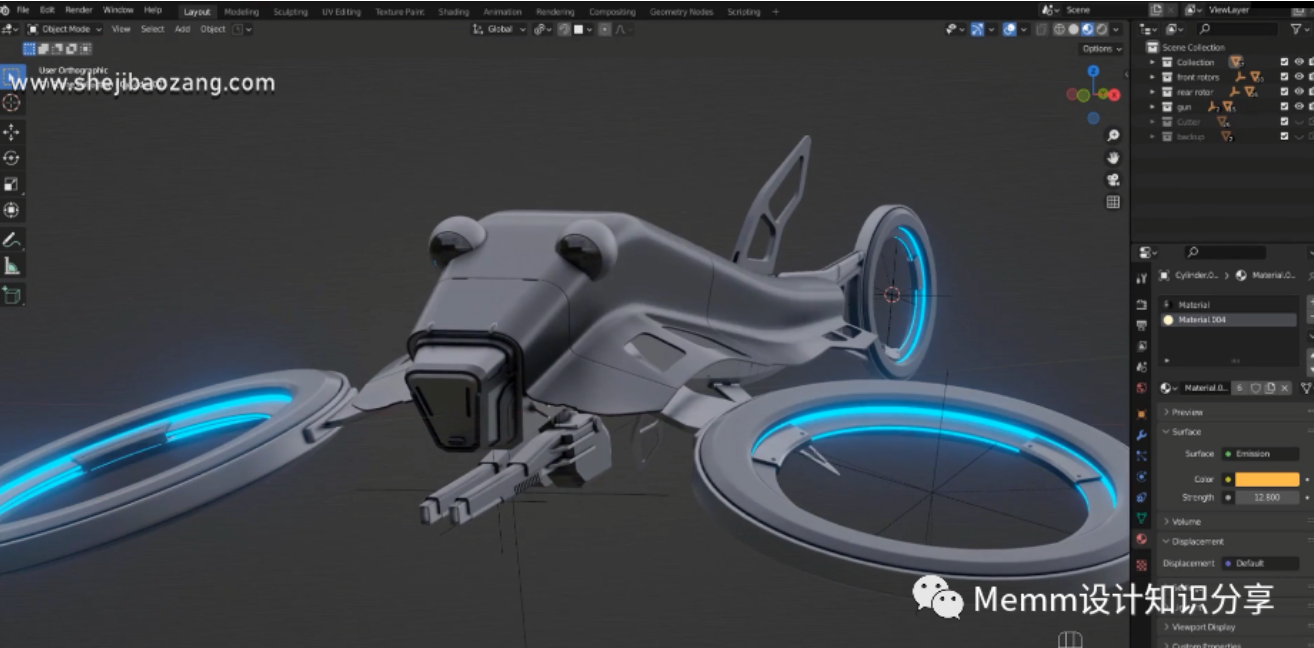1314x648 pixels.
Task: Click the outliner filter funnel icon
Action: click(x=1296, y=29)
